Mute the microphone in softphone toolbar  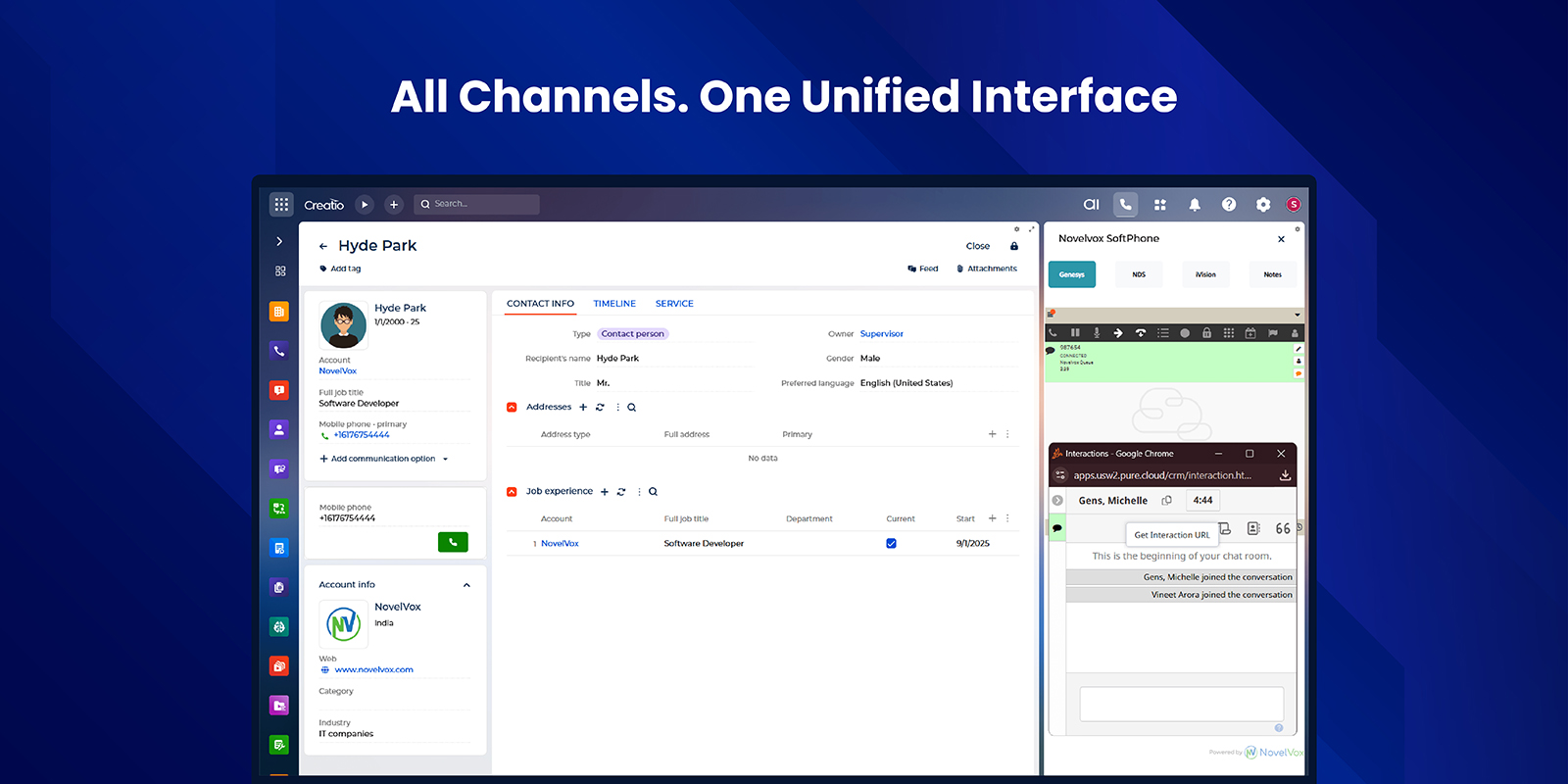tap(1097, 333)
